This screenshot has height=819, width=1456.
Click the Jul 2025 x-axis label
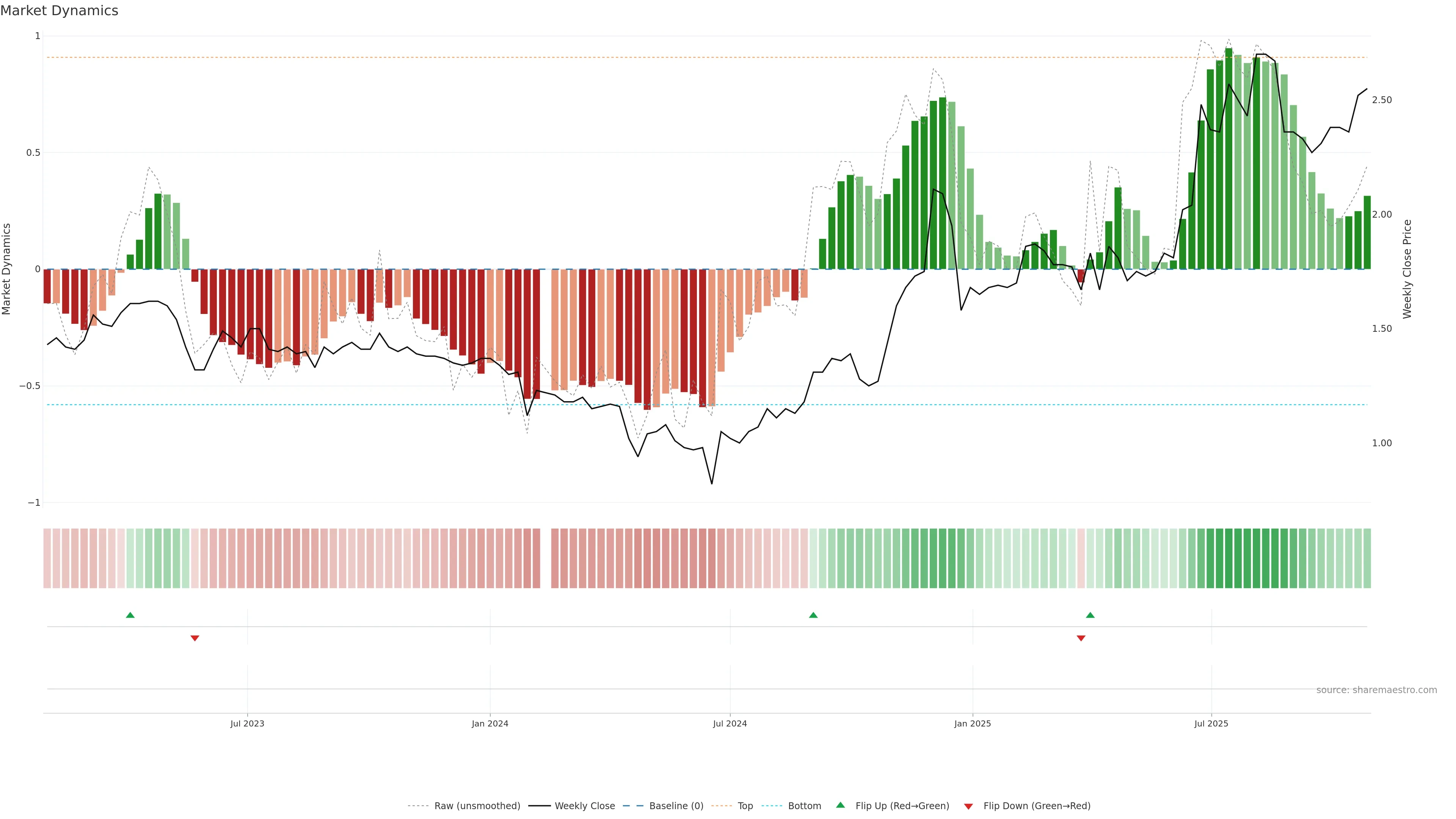[1211, 723]
